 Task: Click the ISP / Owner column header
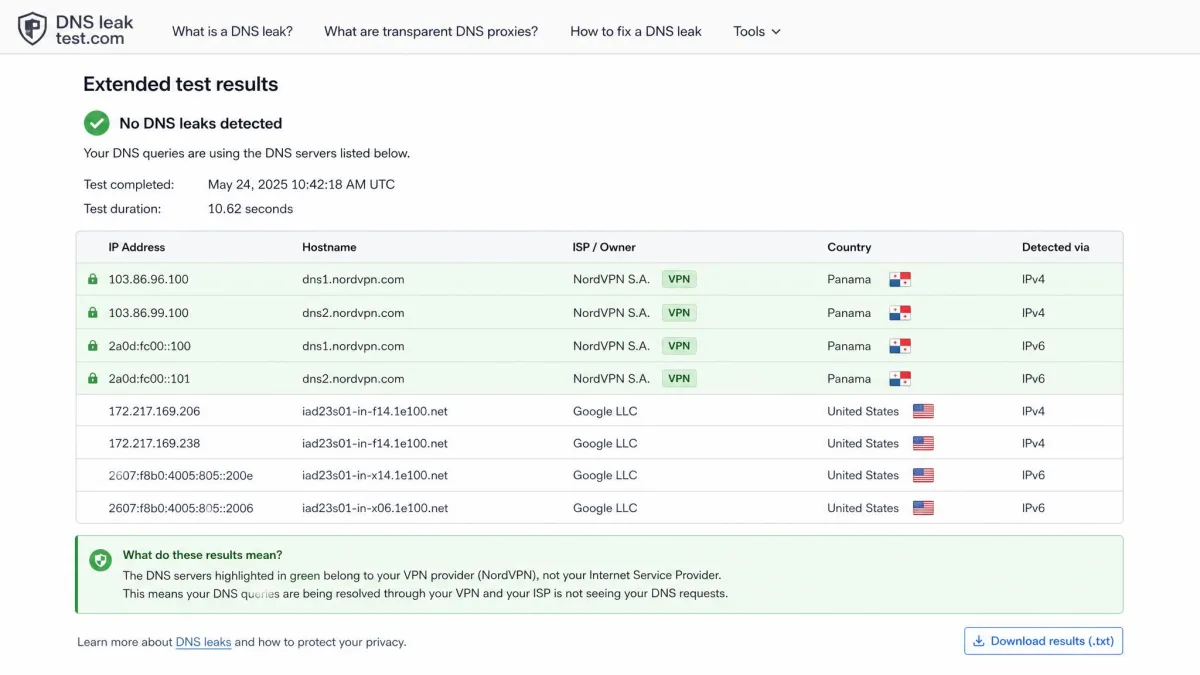coord(604,247)
